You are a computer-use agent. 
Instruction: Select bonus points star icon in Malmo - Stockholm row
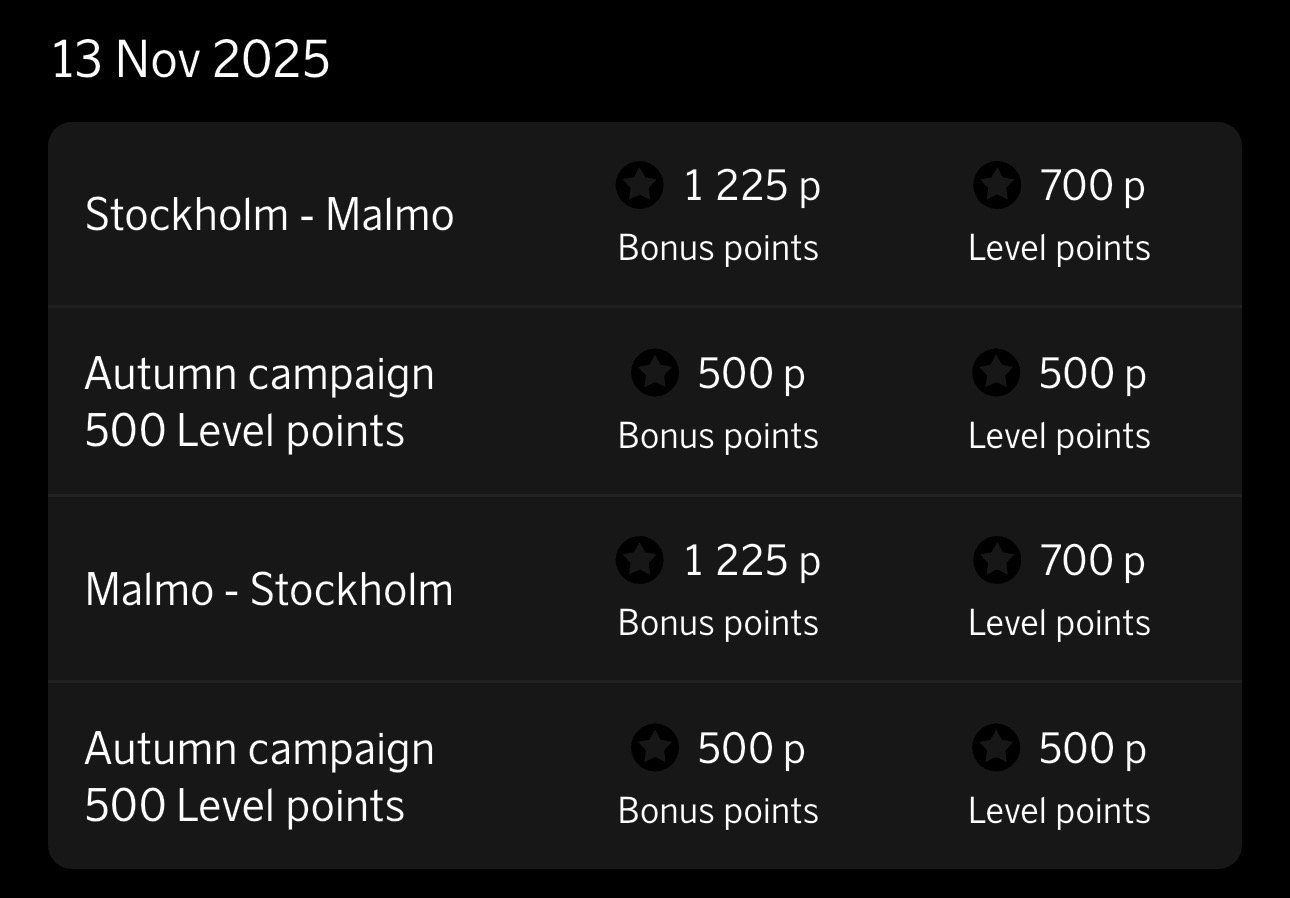(640, 561)
